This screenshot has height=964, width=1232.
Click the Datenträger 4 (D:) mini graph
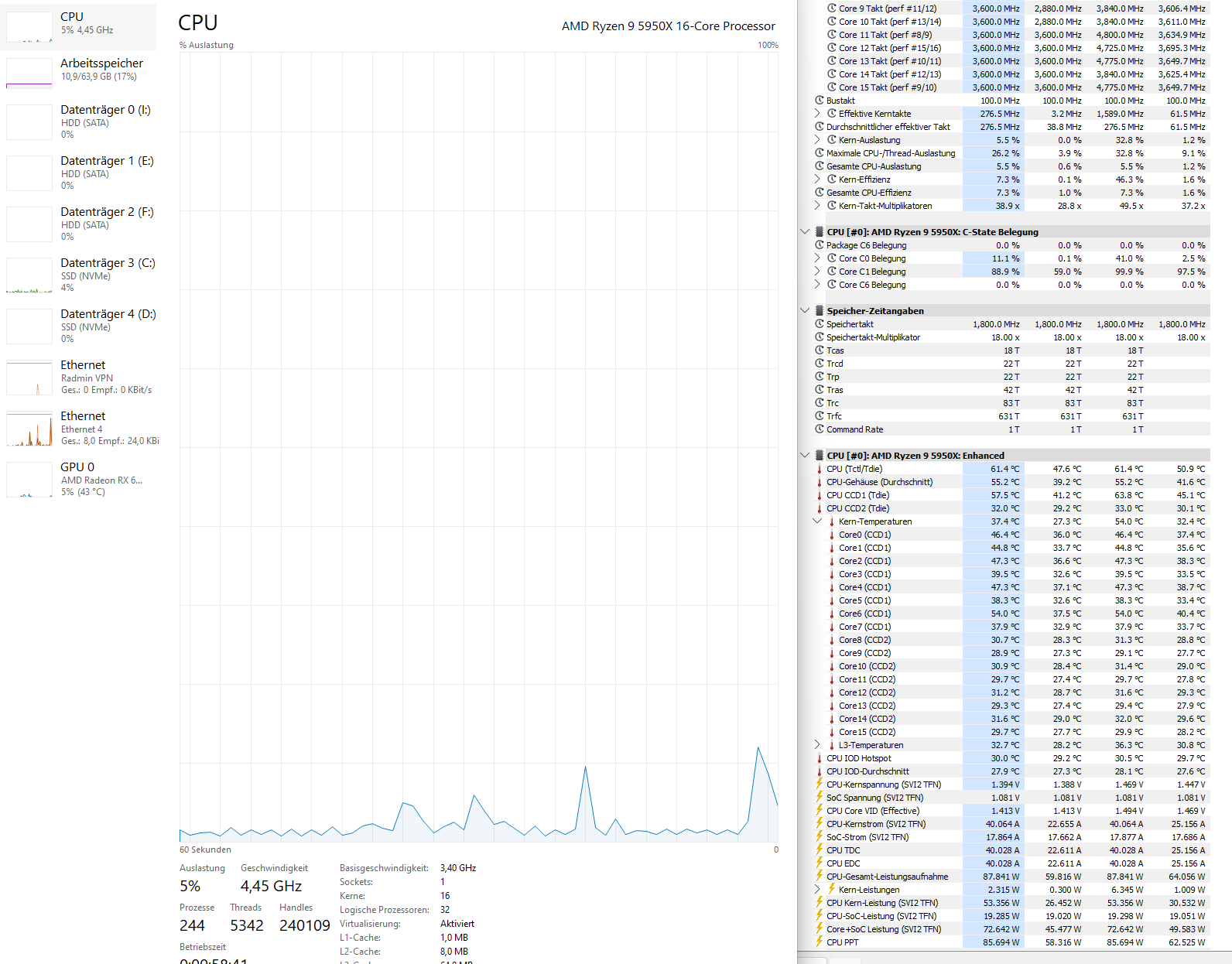[29, 326]
